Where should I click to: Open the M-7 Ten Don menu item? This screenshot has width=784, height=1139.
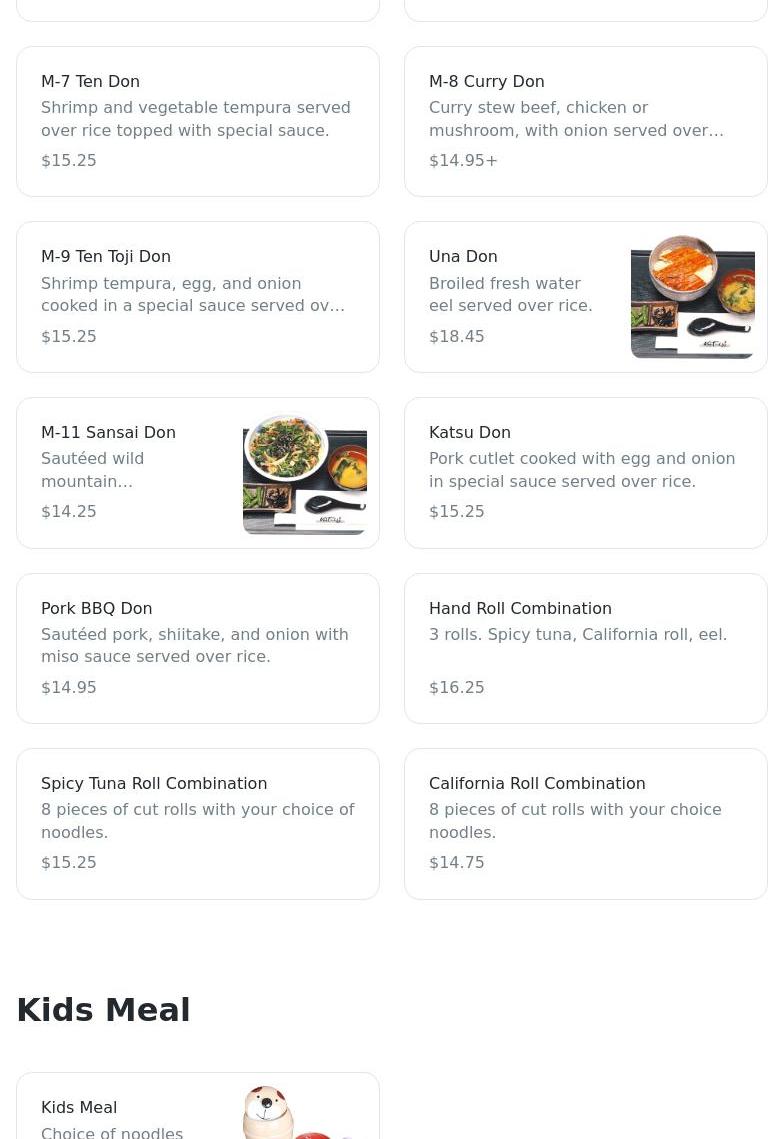click(197, 121)
